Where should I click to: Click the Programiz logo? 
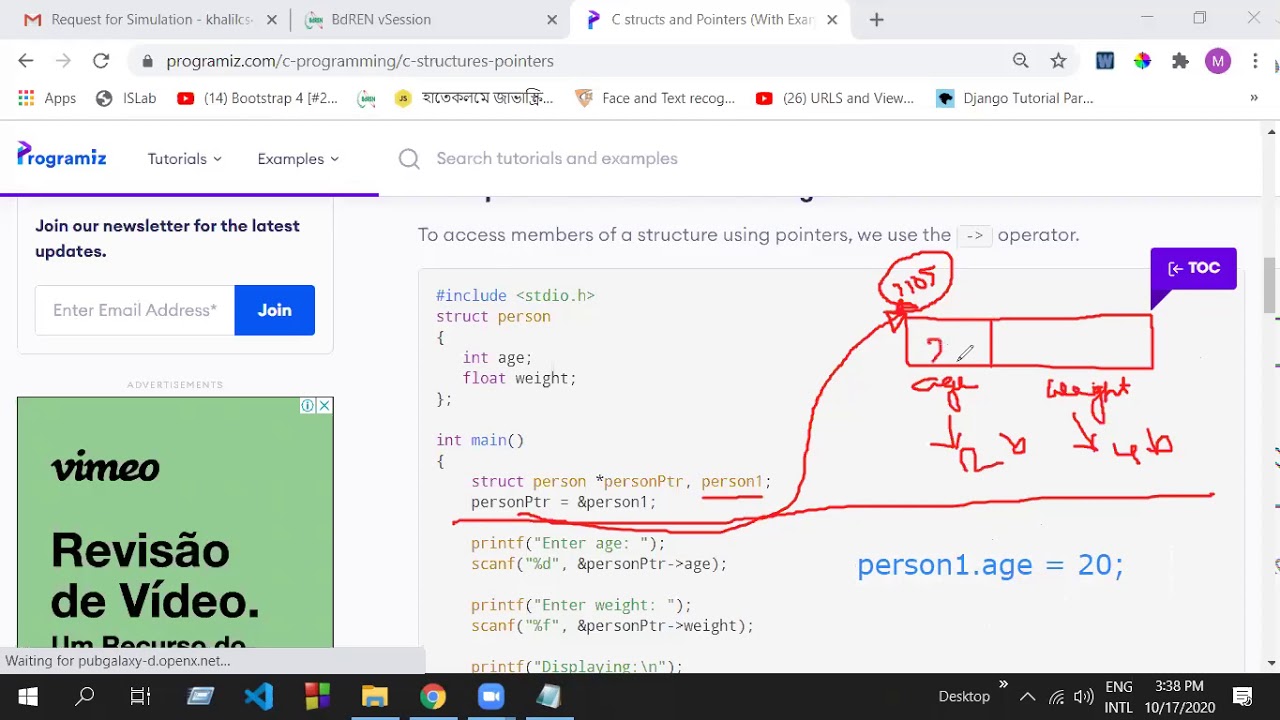pos(62,156)
